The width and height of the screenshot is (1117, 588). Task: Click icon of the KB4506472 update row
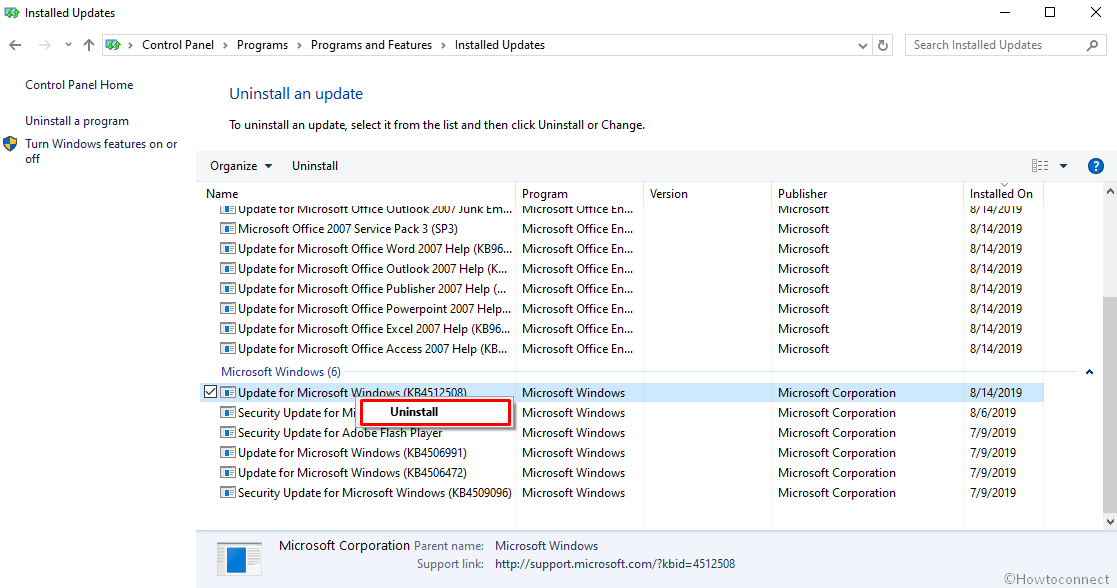(228, 473)
